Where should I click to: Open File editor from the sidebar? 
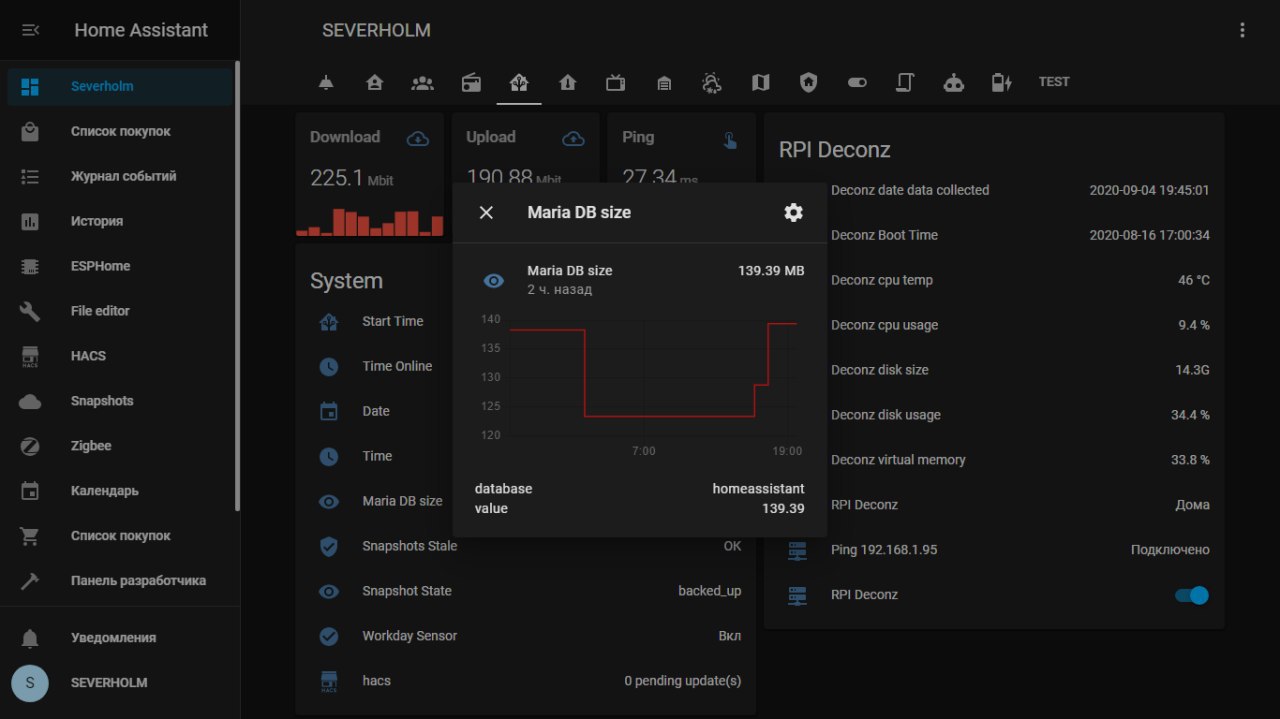120,311
